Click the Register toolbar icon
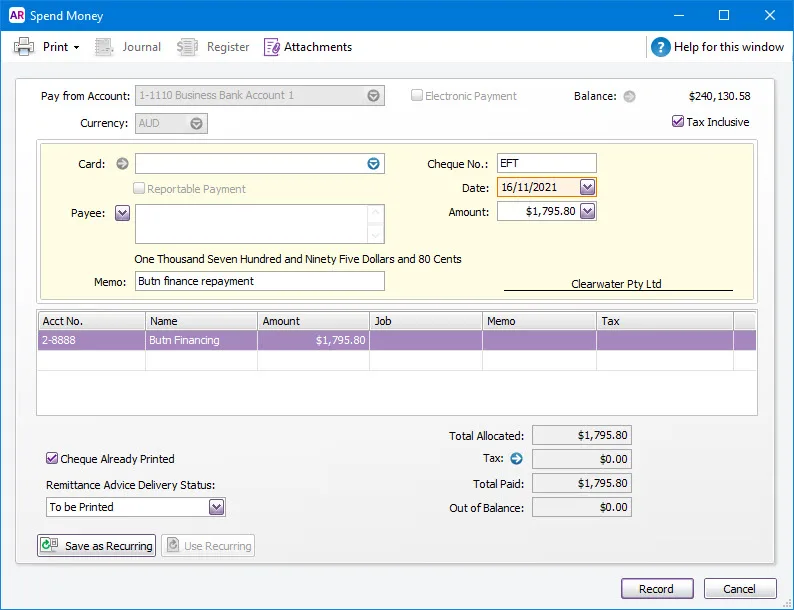This screenshot has height=610, width=794. click(187, 47)
